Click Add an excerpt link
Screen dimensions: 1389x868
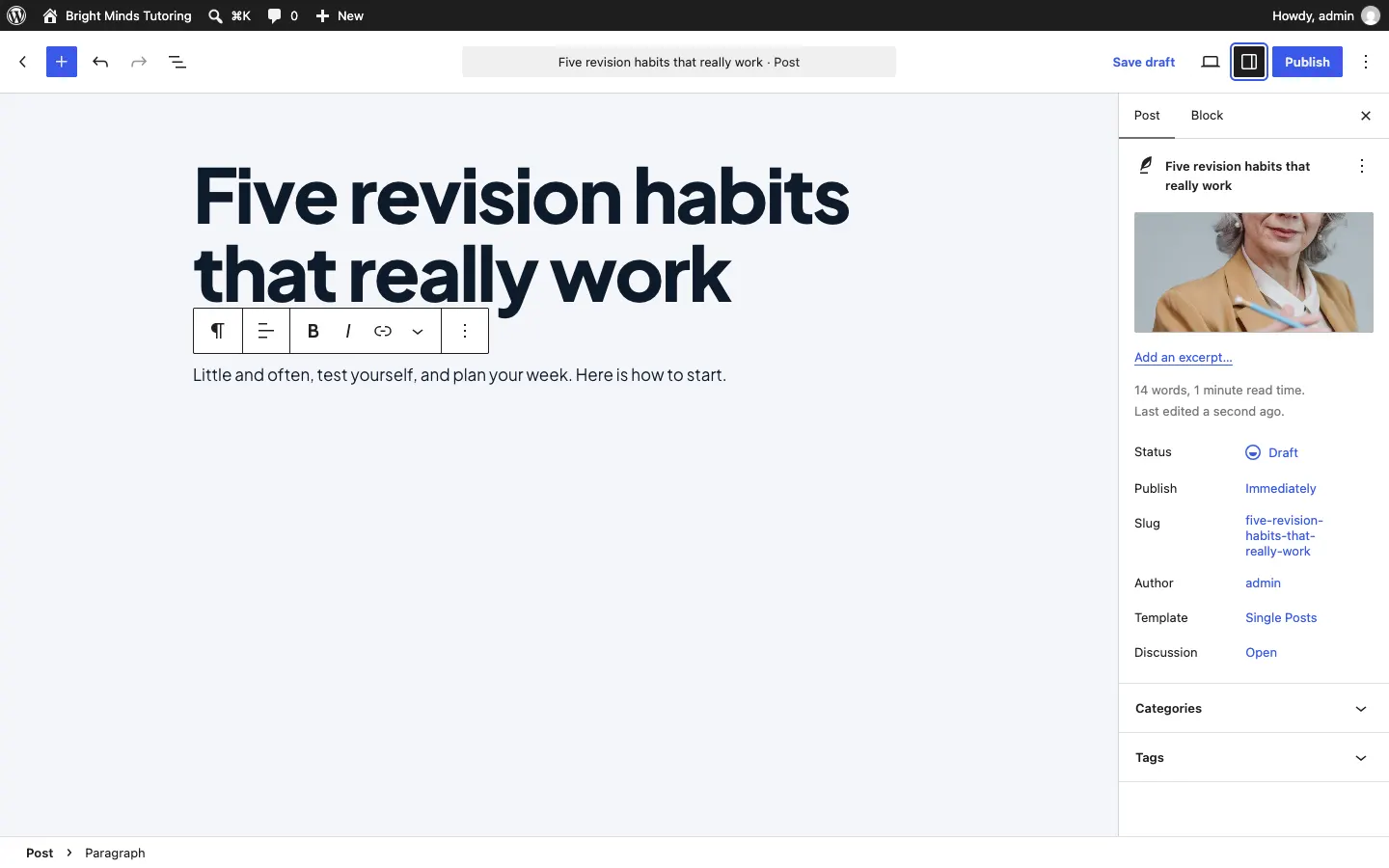[1184, 357]
